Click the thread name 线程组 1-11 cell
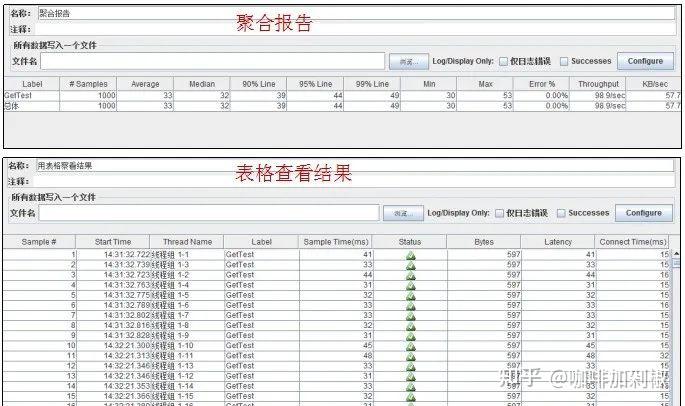Image resolution: width=685 pixels, height=406 pixels. 187,356
